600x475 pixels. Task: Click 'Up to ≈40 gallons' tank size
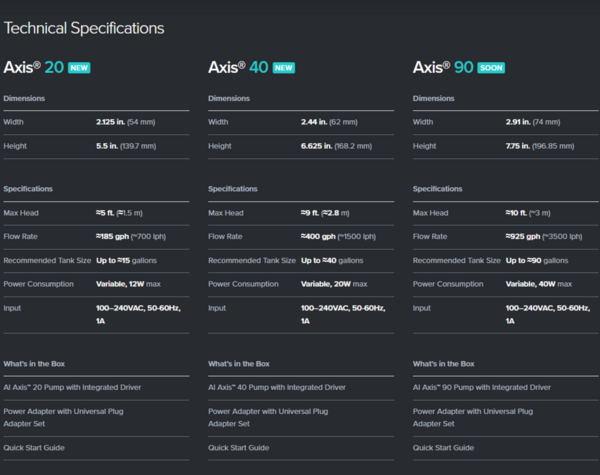pos(332,261)
